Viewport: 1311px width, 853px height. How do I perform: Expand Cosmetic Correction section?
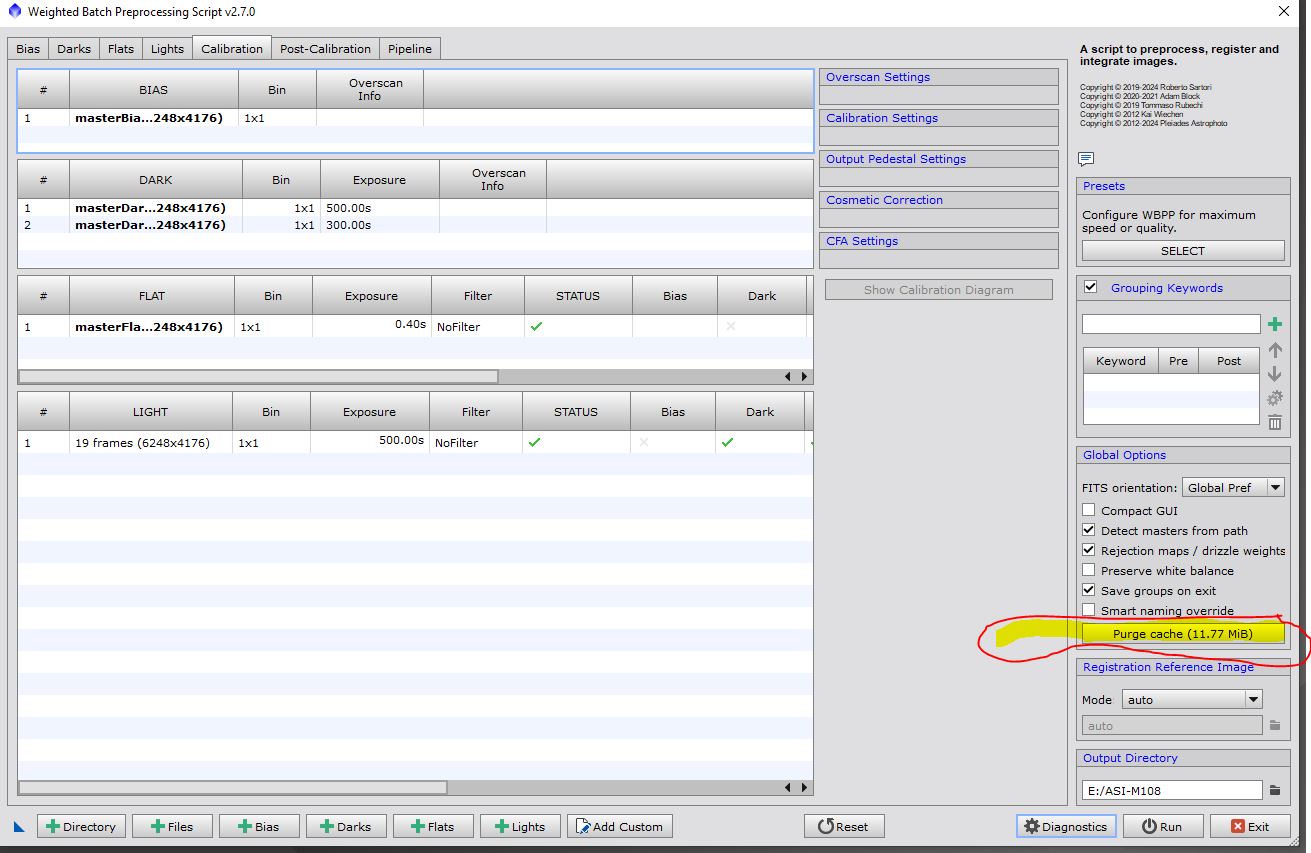coord(938,200)
